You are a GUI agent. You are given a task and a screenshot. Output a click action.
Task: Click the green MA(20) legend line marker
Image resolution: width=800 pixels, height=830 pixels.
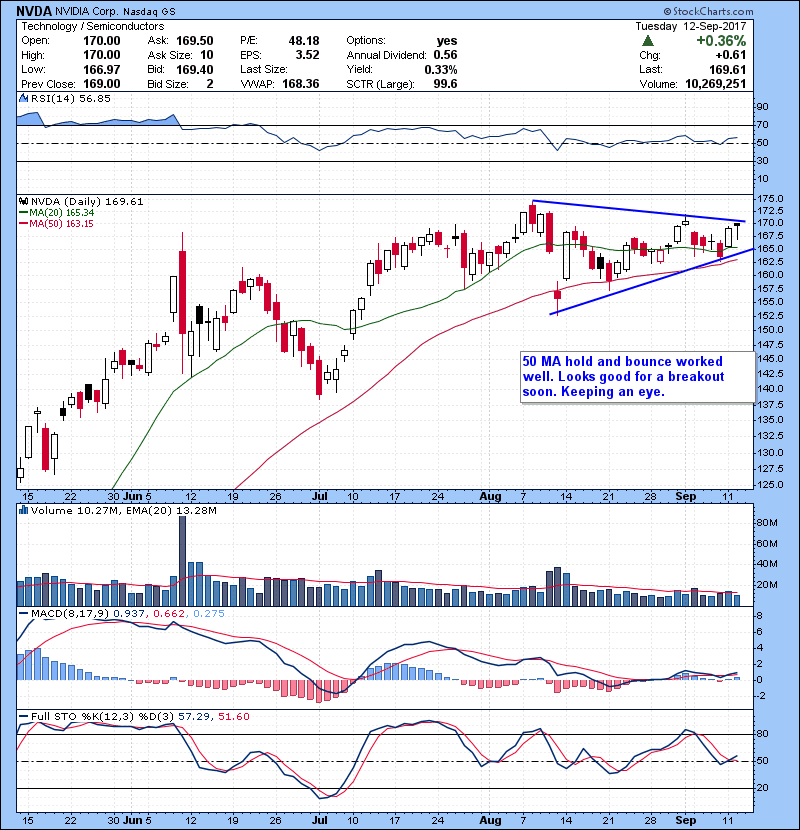22,213
